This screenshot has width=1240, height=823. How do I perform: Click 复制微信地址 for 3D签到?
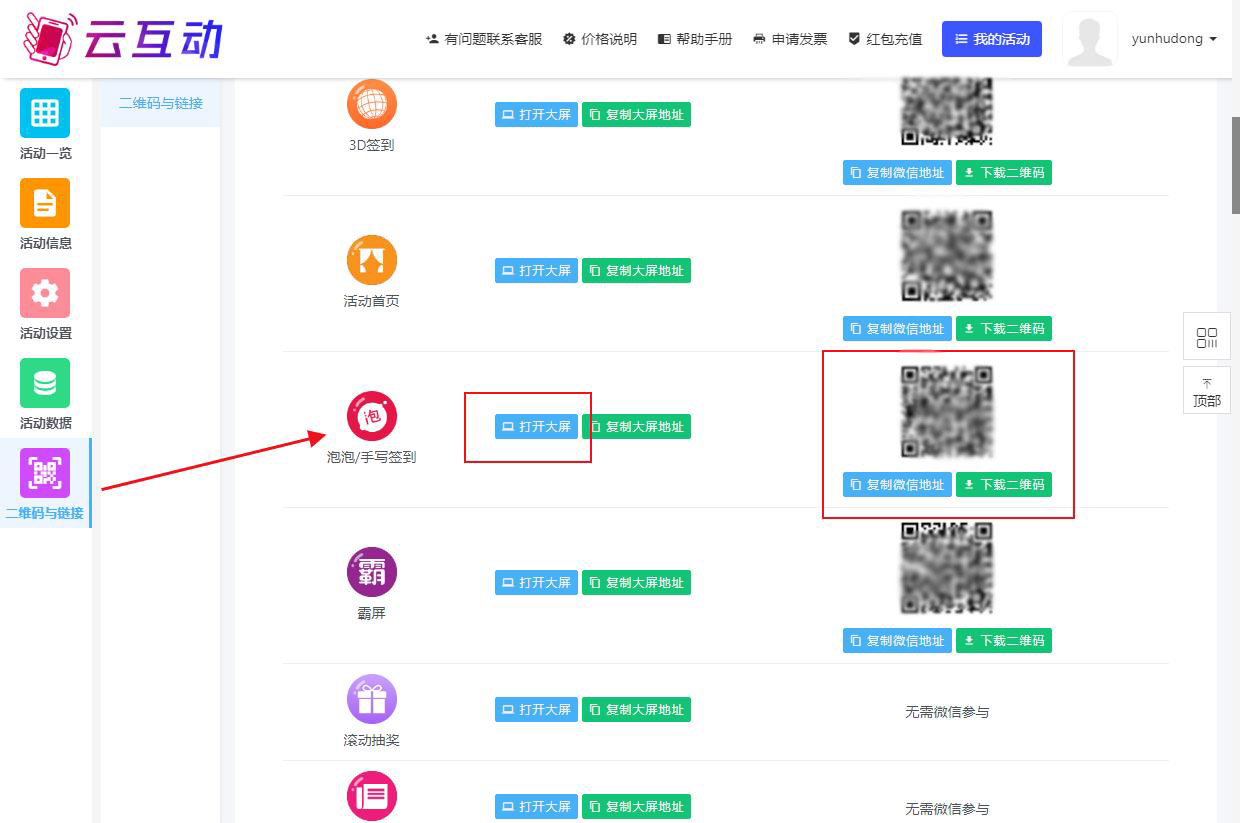[x=897, y=173]
